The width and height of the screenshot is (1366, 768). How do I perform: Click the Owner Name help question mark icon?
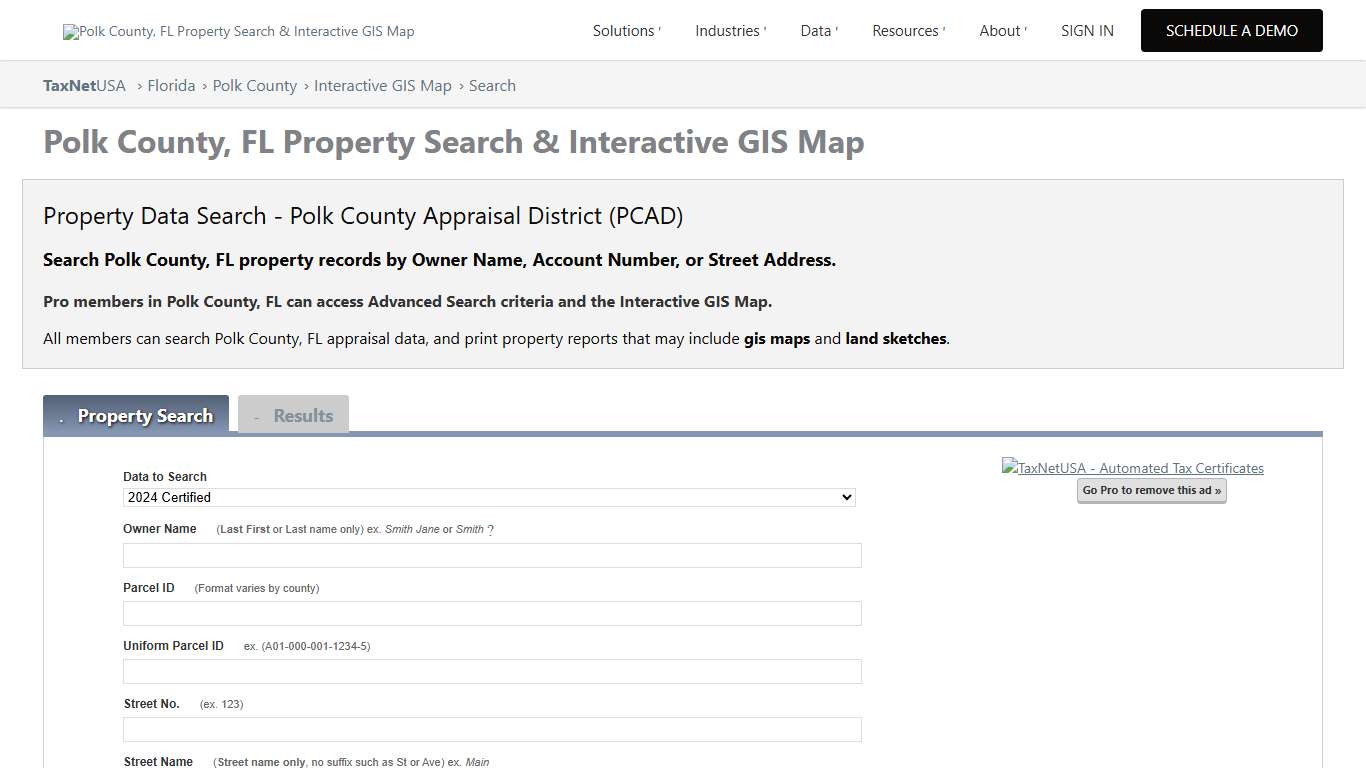coord(490,529)
